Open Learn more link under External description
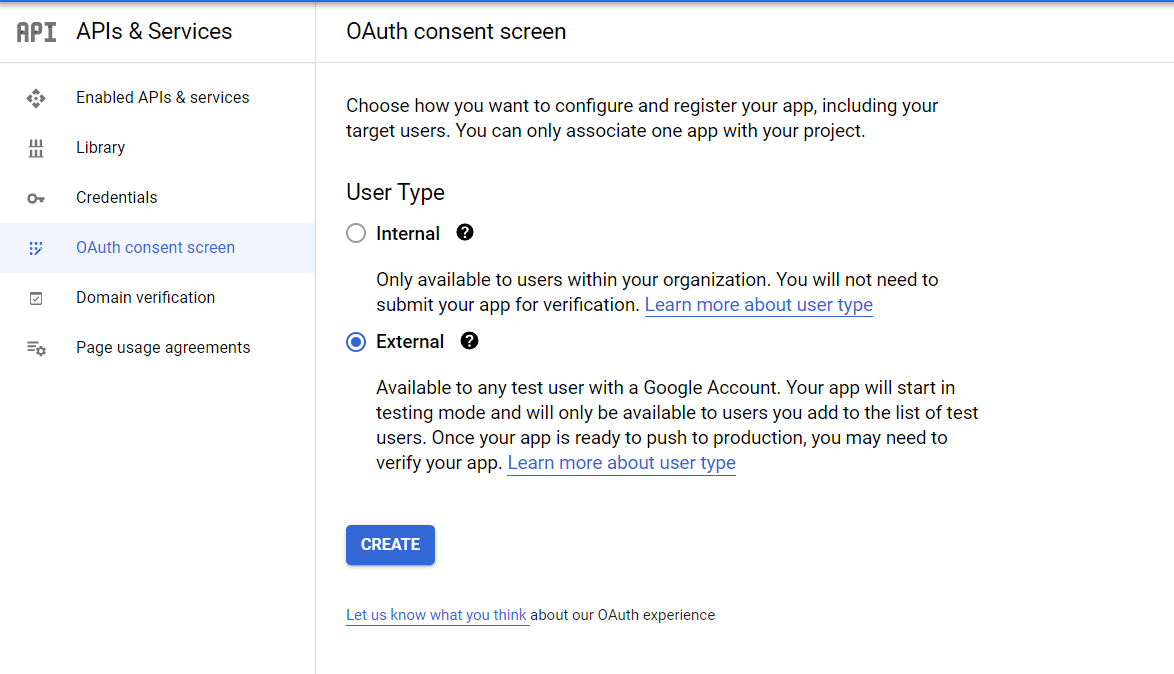This screenshot has width=1174, height=674. tap(621, 463)
